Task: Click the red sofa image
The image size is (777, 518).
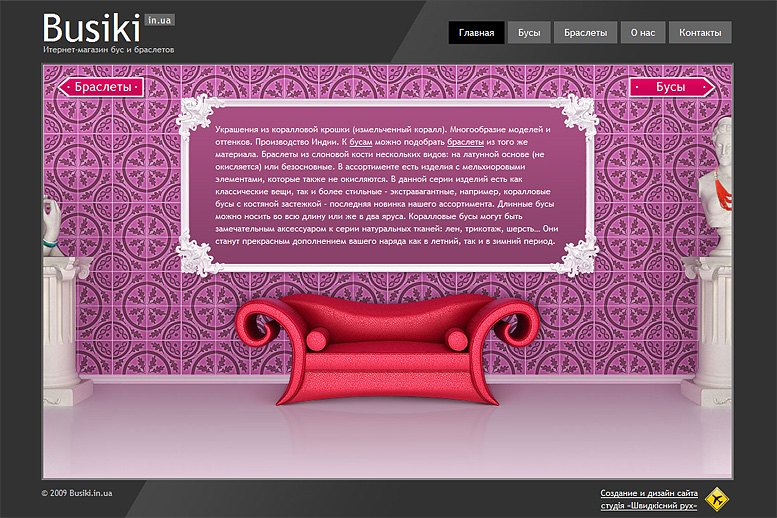Action: [x=387, y=349]
